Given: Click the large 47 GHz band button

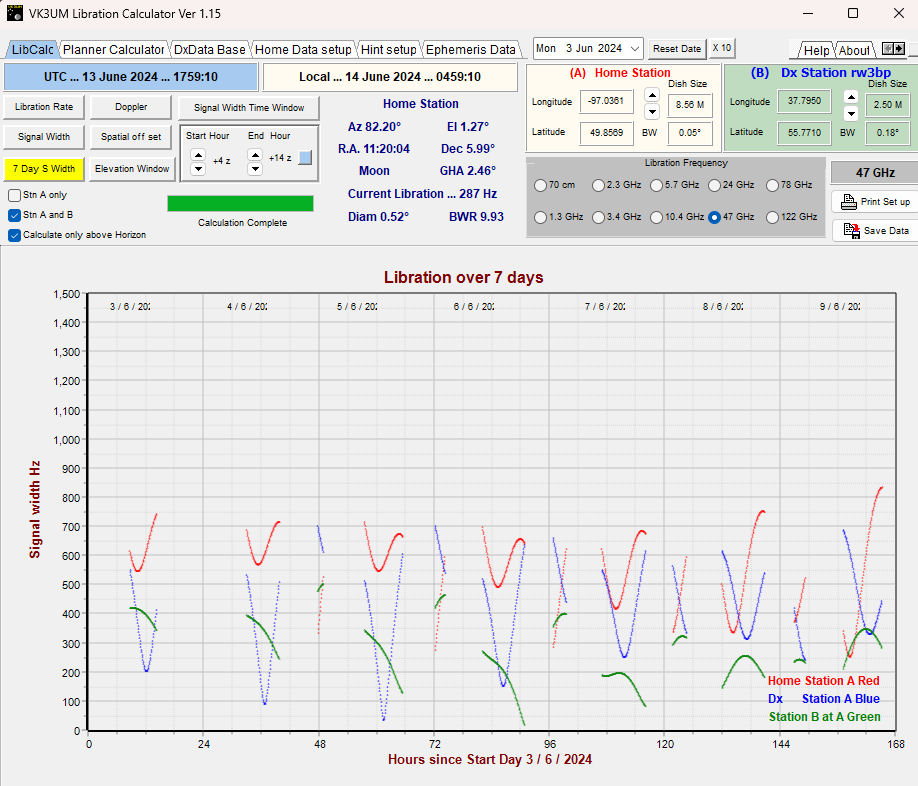Looking at the screenshot, I should [x=875, y=173].
